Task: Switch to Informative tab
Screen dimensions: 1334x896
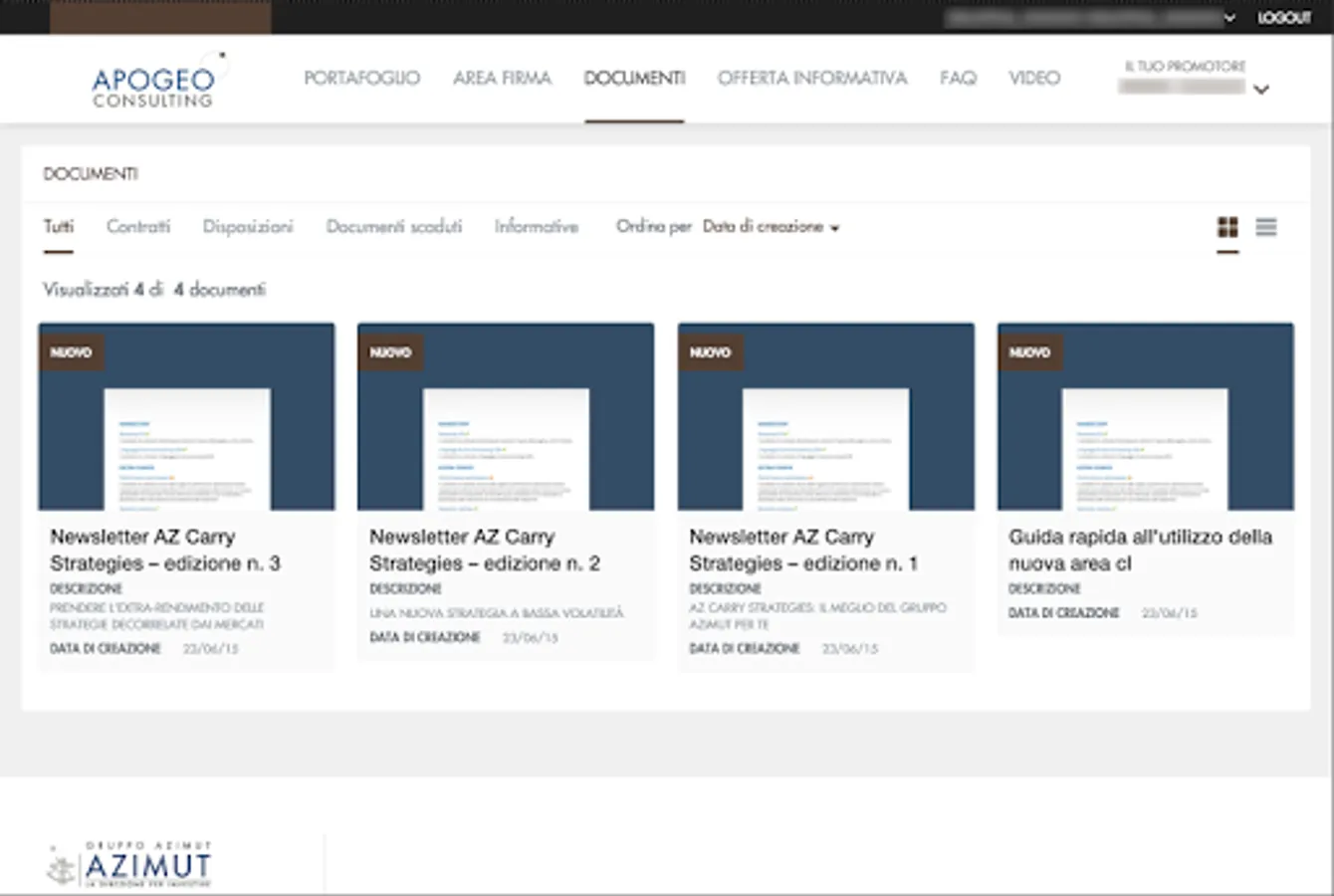Action: tap(537, 227)
